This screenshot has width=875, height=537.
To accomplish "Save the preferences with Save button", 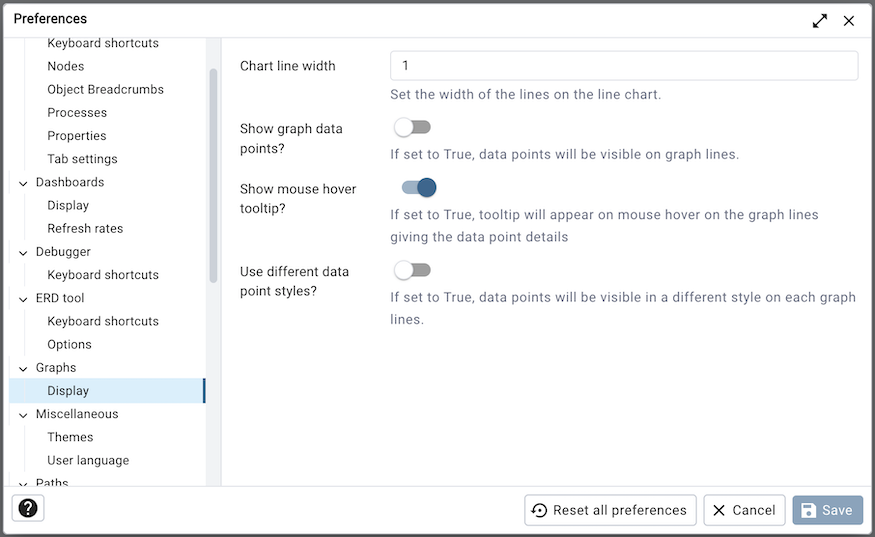I will tap(828, 510).
